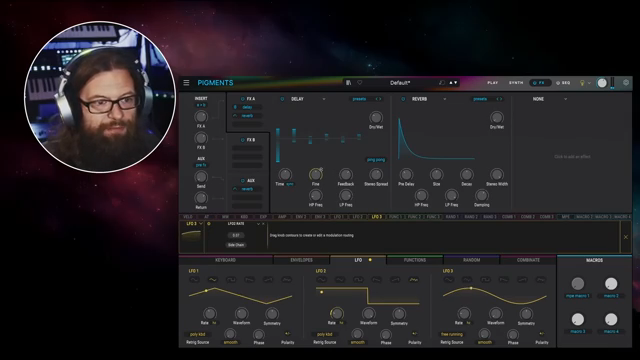Click the AUX pre fx routing button

(201, 165)
